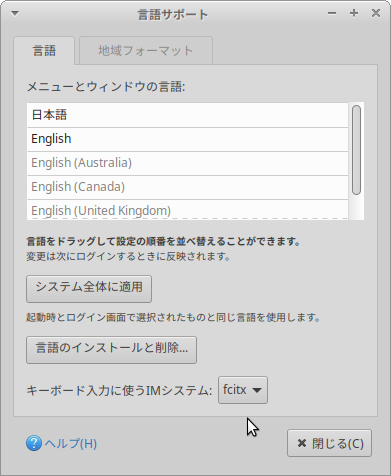Image resolution: width=391 pixels, height=476 pixels.
Task: Switch to the 地域フォーマット tab
Action: click(x=146, y=51)
